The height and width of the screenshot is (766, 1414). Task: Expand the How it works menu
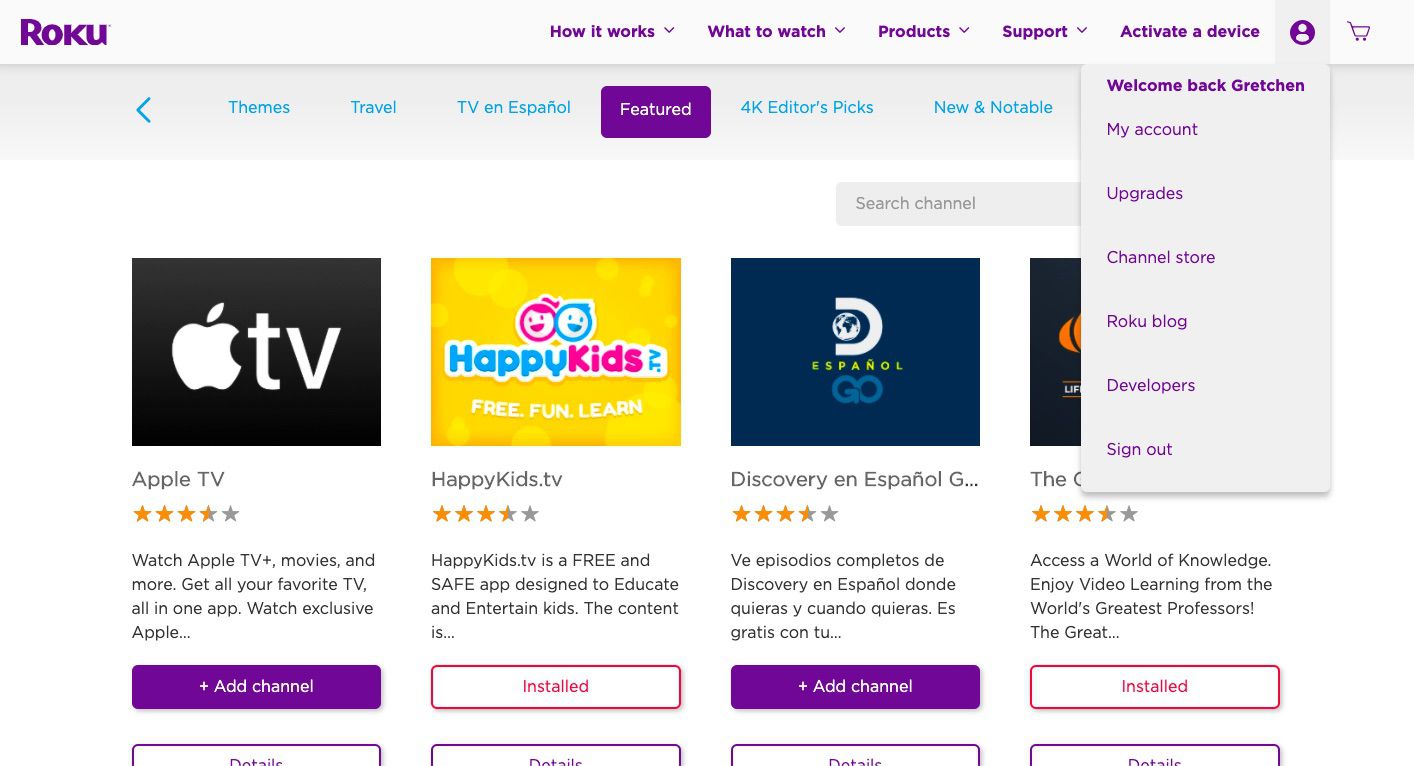coord(612,31)
